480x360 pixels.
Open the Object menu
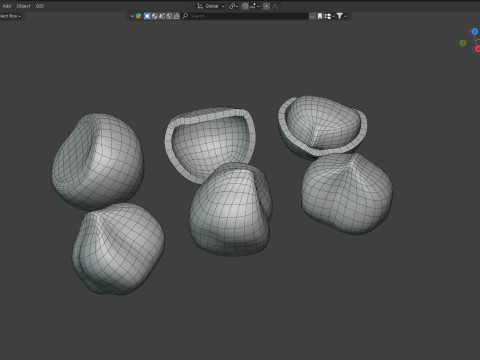point(23,6)
